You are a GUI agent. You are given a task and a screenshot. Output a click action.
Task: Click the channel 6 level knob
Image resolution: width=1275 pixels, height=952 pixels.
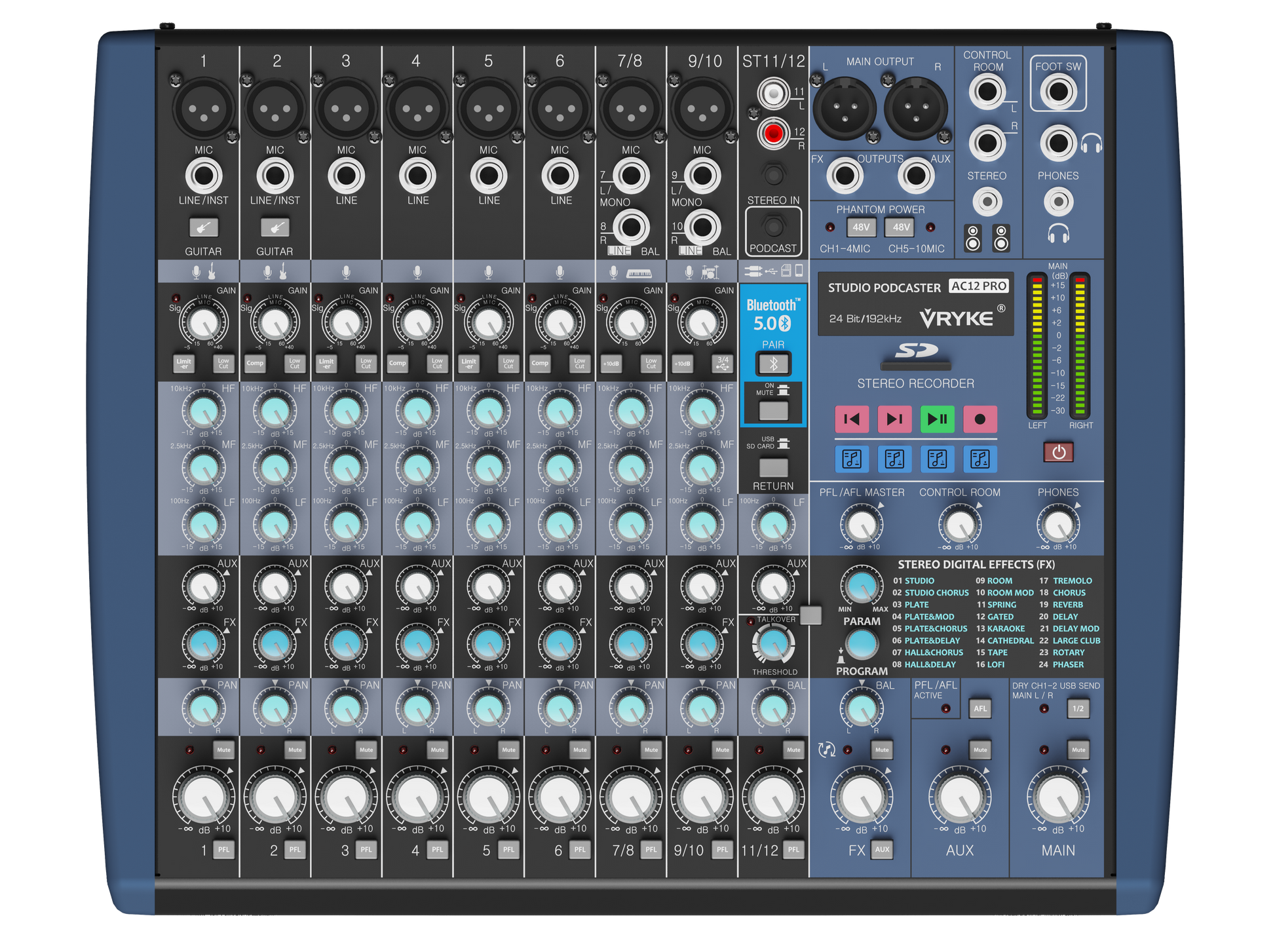[560, 797]
